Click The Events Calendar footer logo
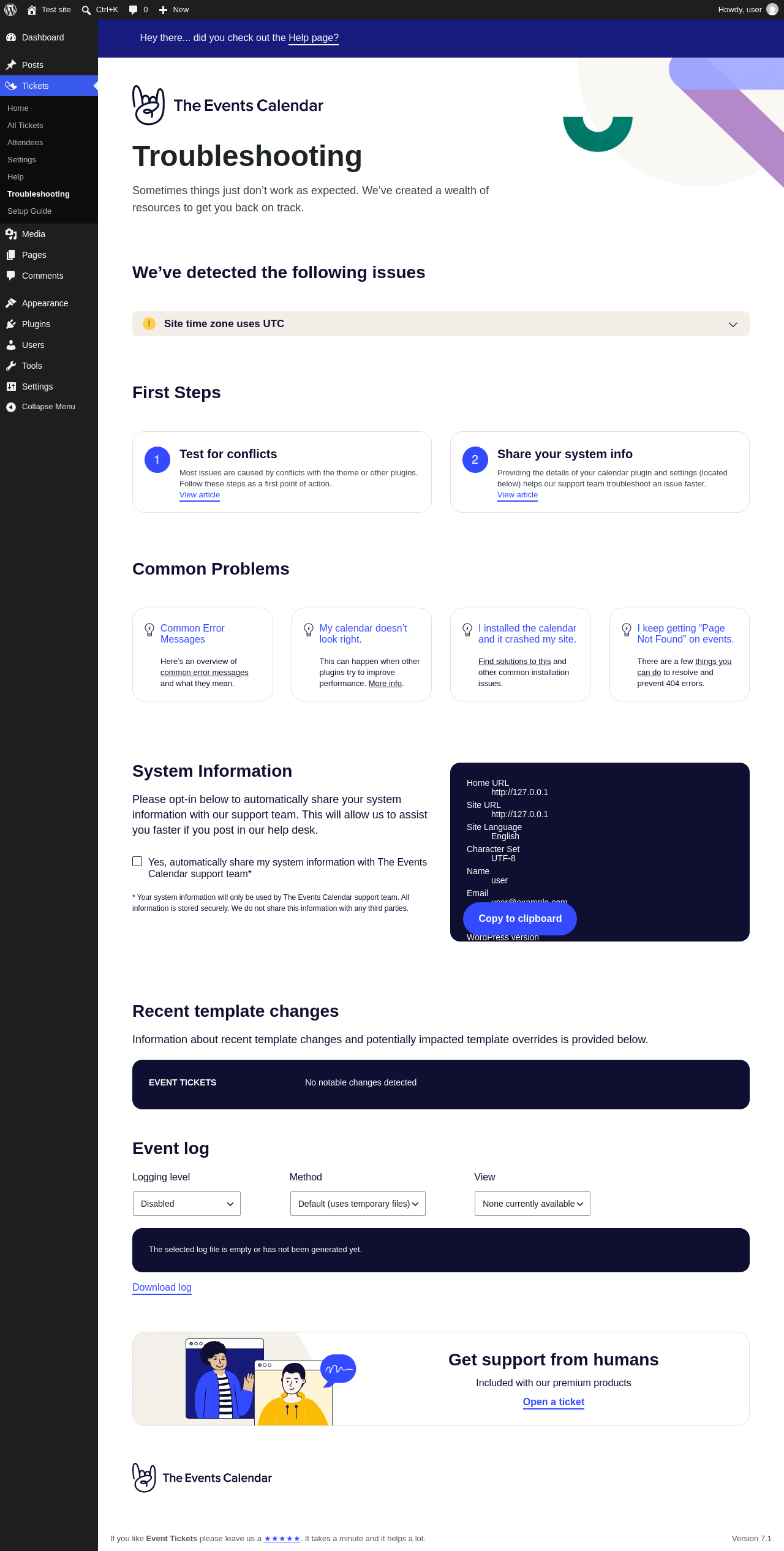 click(x=202, y=1477)
